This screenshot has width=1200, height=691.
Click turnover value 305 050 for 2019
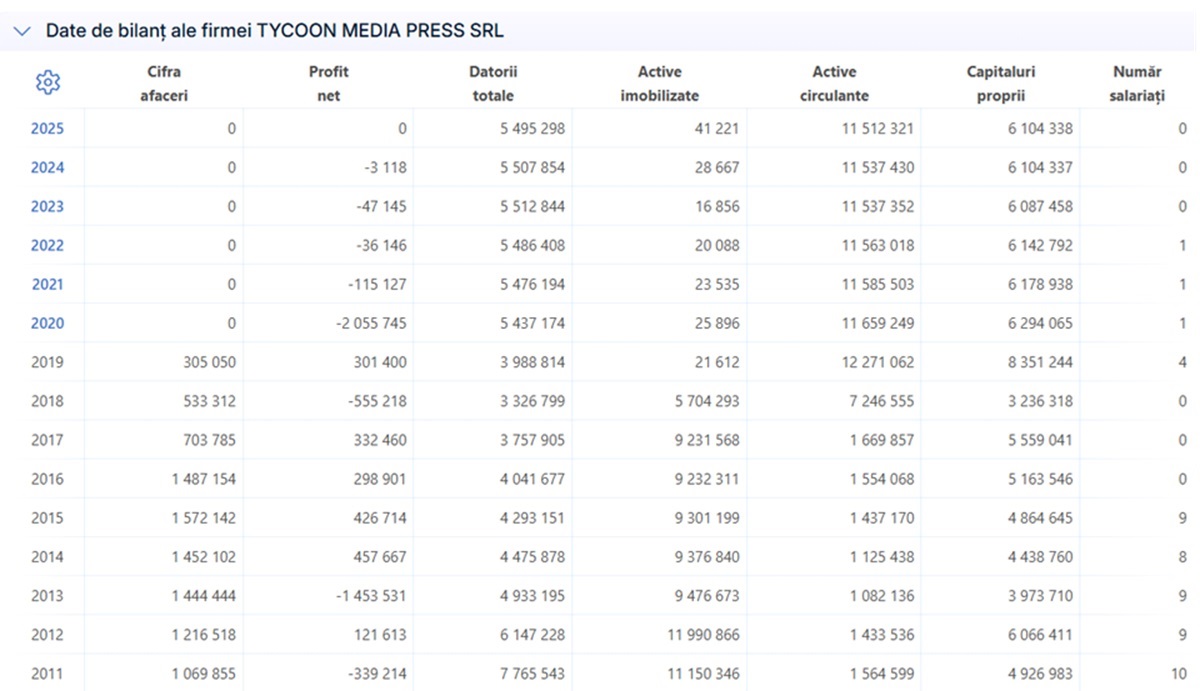click(x=208, y=362)
